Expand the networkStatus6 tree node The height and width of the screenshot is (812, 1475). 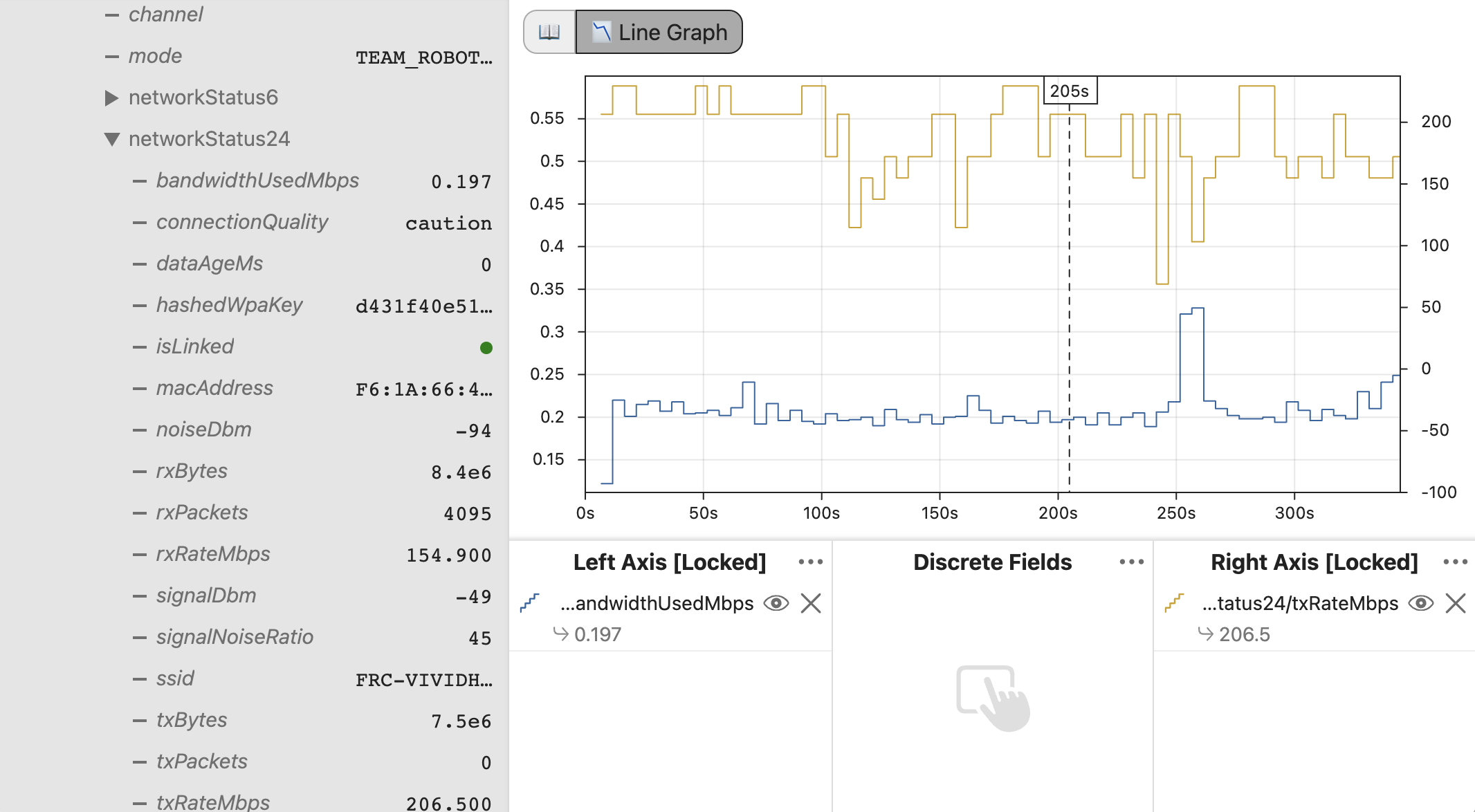pyautogui.click(x=111, y=98)
